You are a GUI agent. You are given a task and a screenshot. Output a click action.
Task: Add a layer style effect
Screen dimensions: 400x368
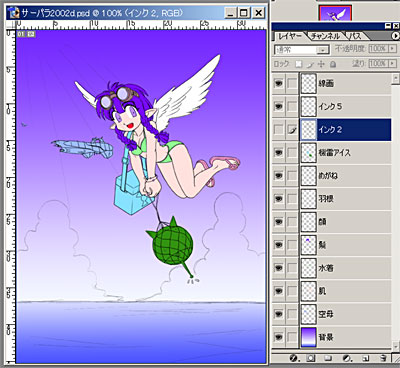click(x=294, y=358)
